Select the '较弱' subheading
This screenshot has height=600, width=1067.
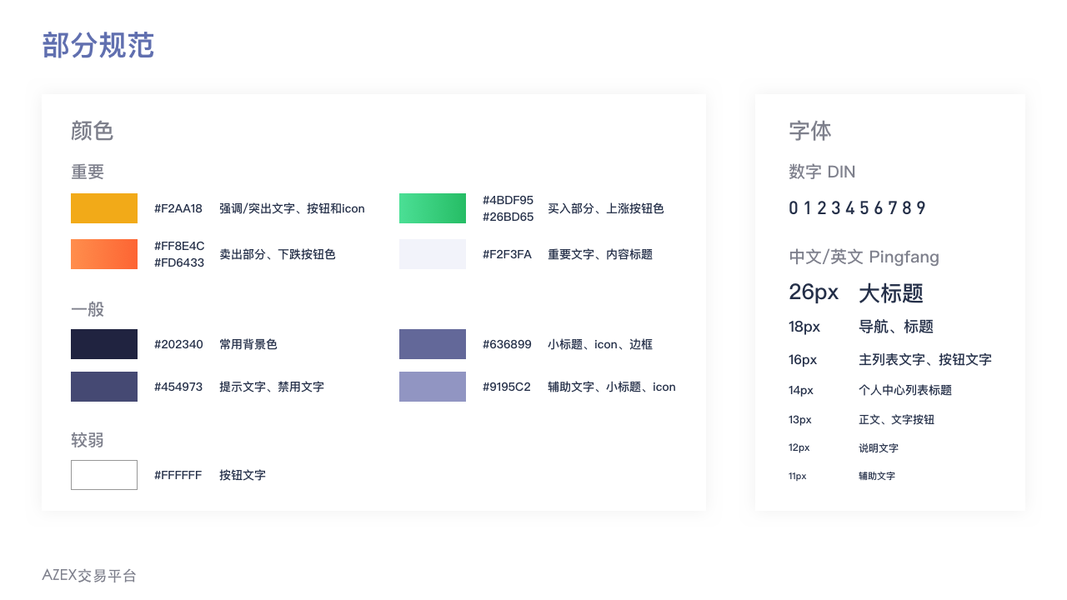[88, 440]
